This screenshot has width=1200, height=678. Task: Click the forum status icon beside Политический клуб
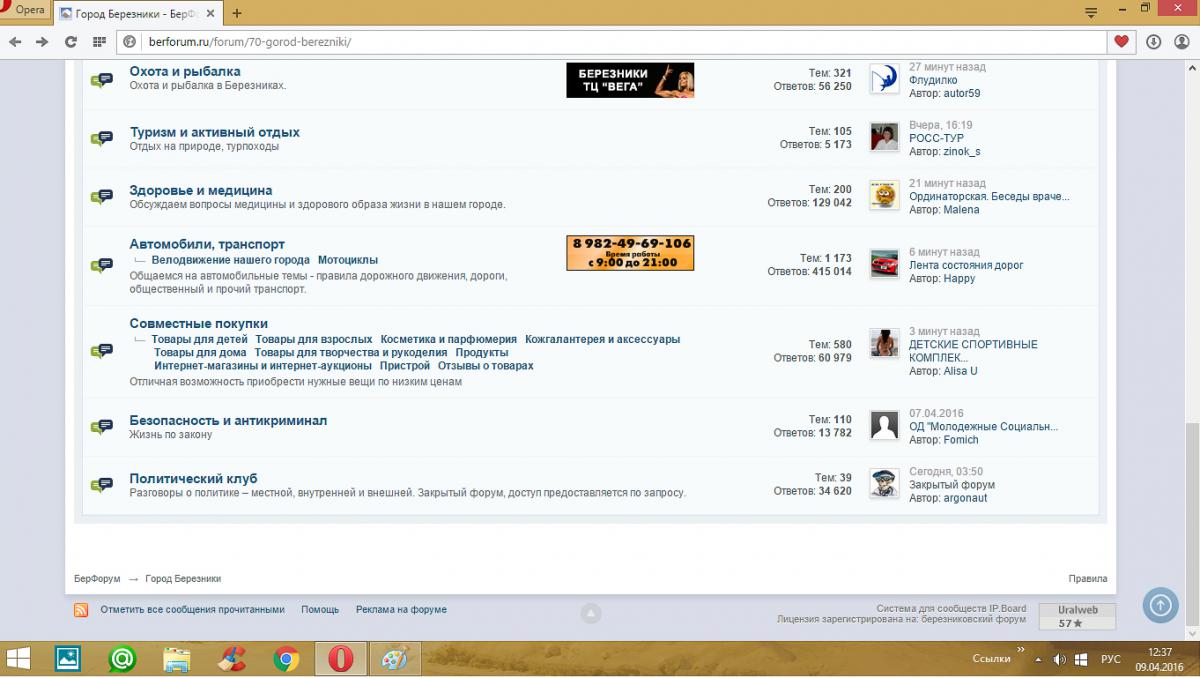click(101, 485)
